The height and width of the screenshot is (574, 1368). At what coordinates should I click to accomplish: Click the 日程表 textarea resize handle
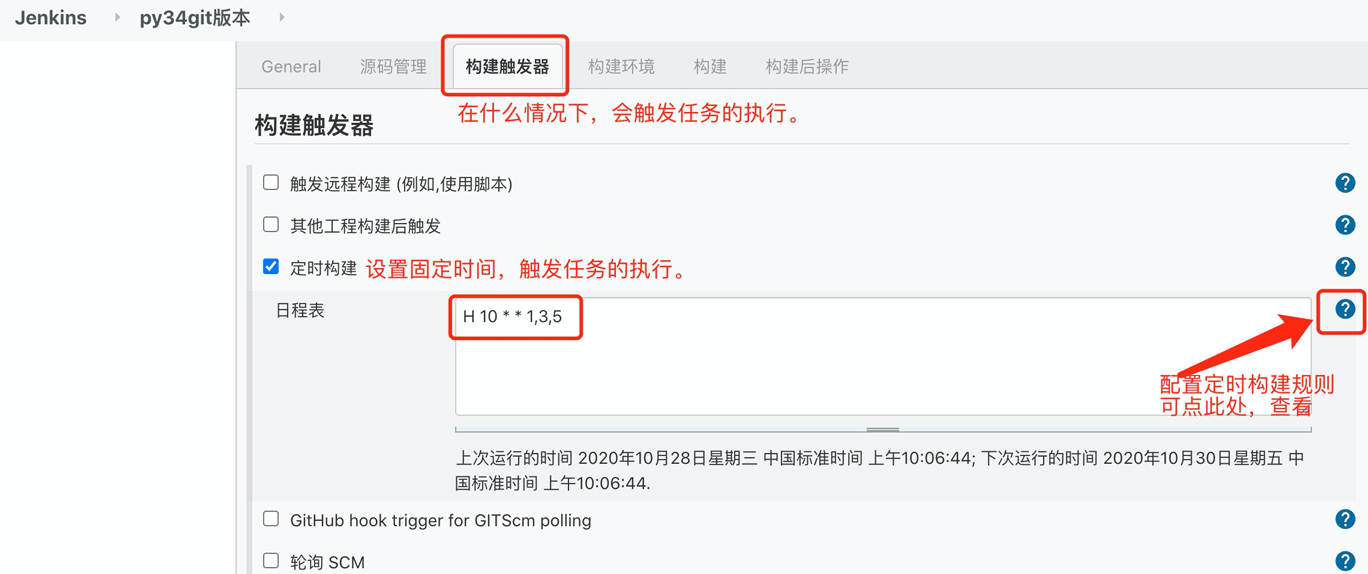click(x=883, y=429)
